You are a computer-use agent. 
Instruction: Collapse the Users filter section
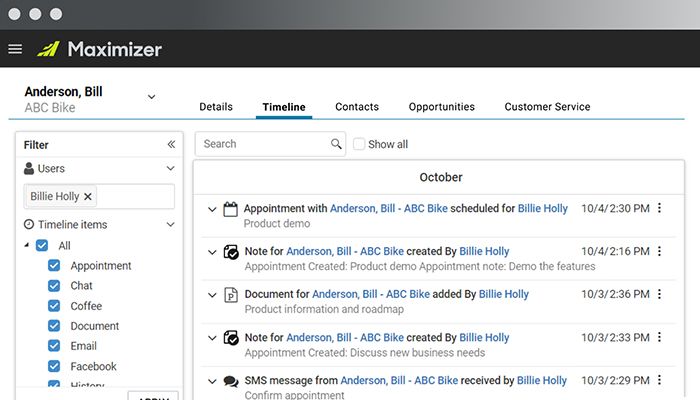tap(171, 168)
